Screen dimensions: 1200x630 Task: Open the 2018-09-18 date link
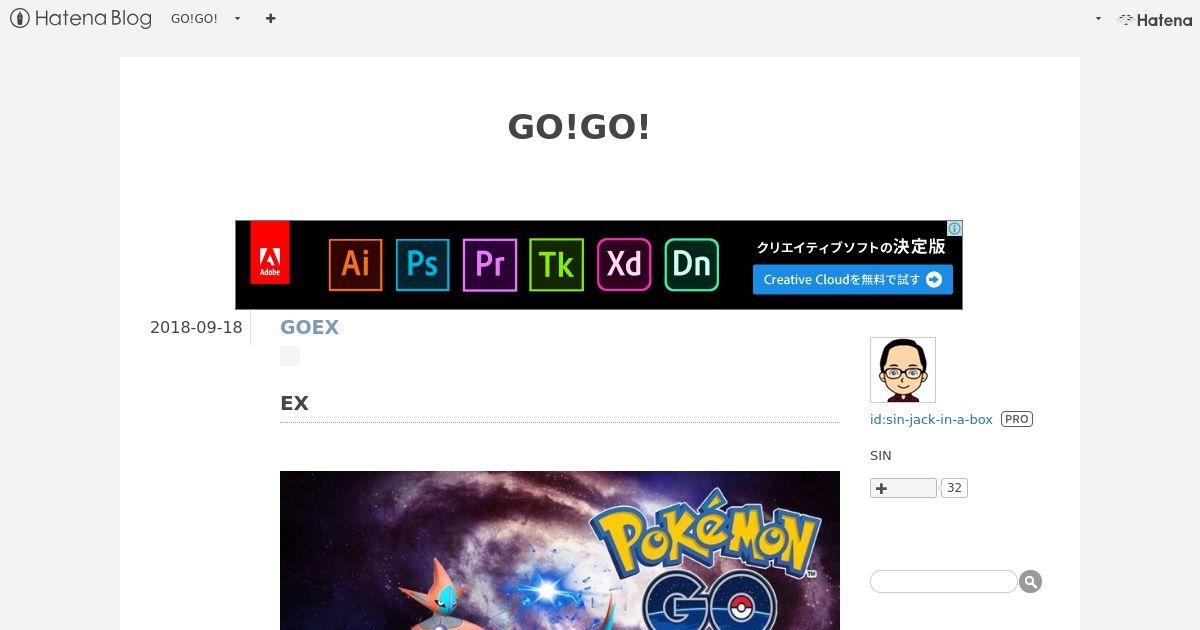click(196, 327)
